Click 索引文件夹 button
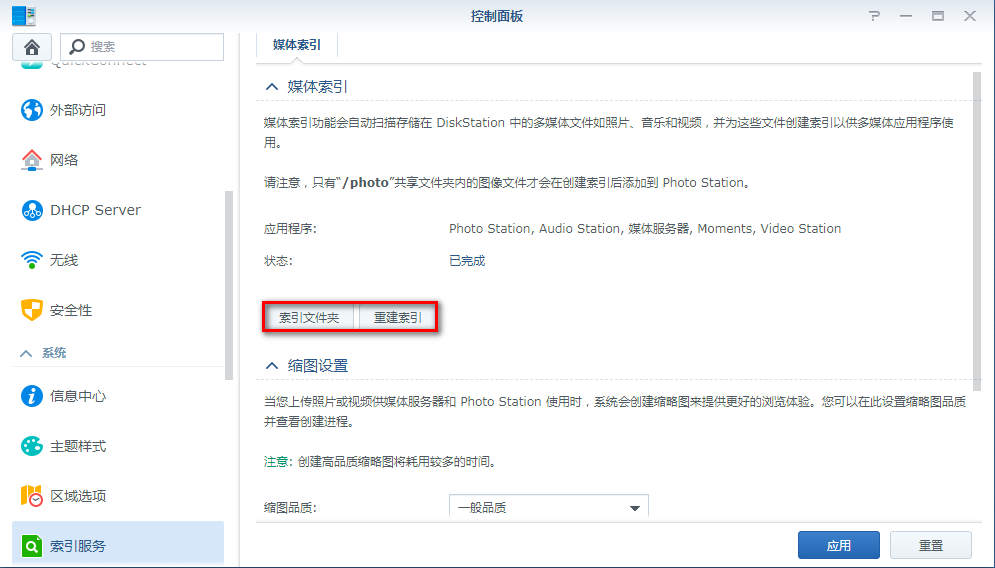The image size is (995, 568). [x=309, y=317]
